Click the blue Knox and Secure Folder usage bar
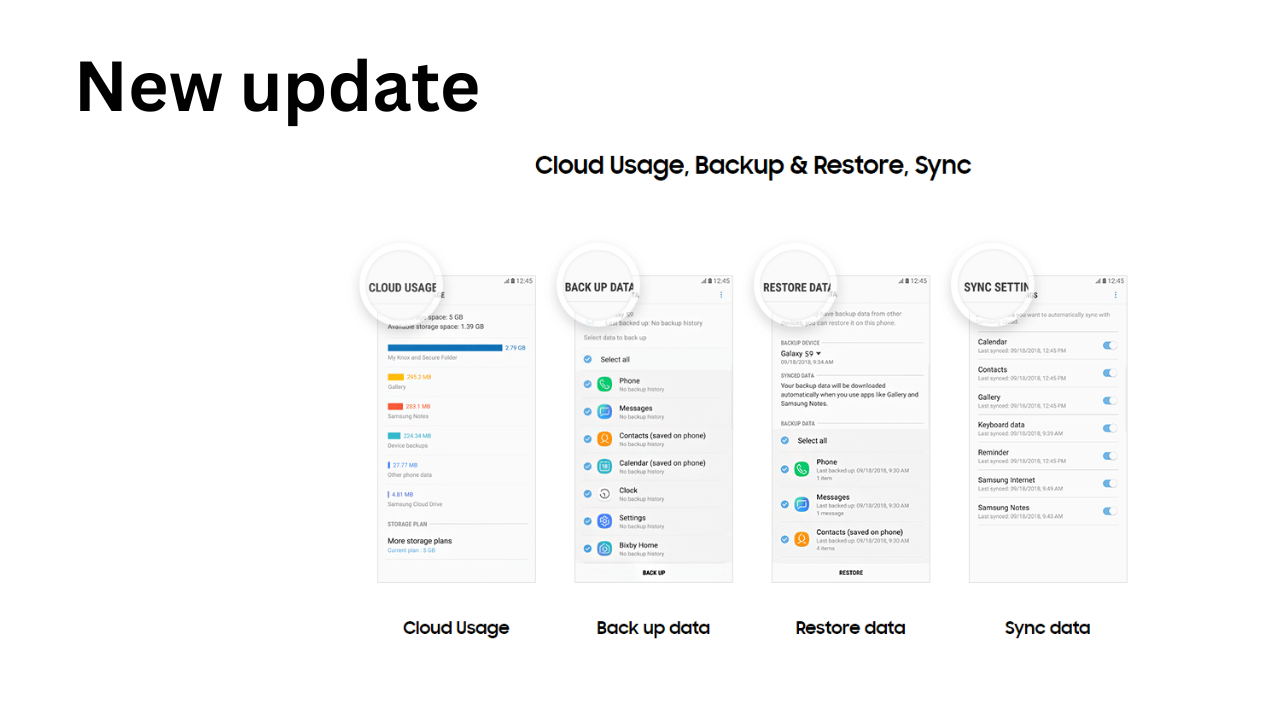This screenshot has height=720, width=1280. 445,347
